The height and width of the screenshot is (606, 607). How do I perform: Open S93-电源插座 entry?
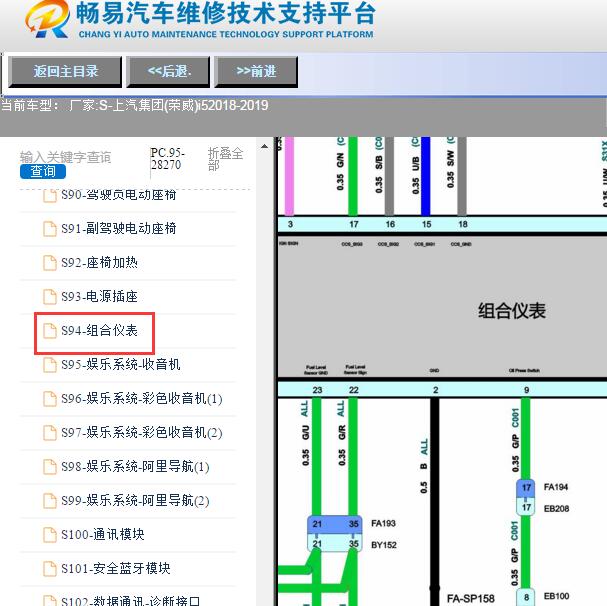tap(99, 297)
